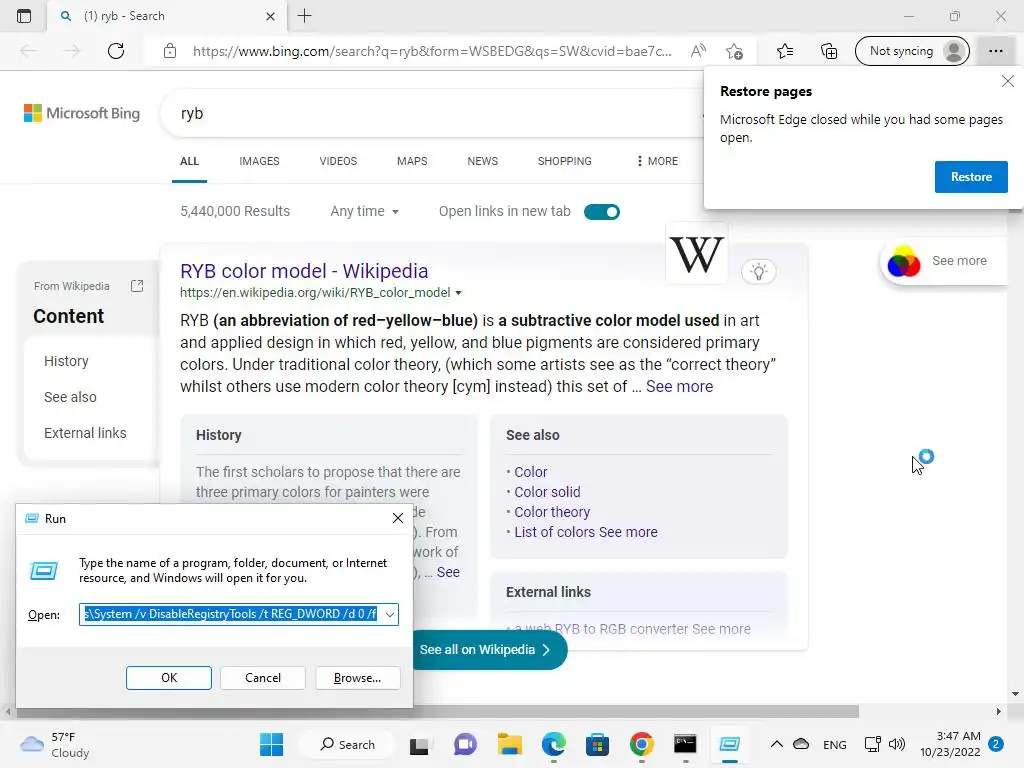Open RYB color model - Wikipedia result

point(304,271)
